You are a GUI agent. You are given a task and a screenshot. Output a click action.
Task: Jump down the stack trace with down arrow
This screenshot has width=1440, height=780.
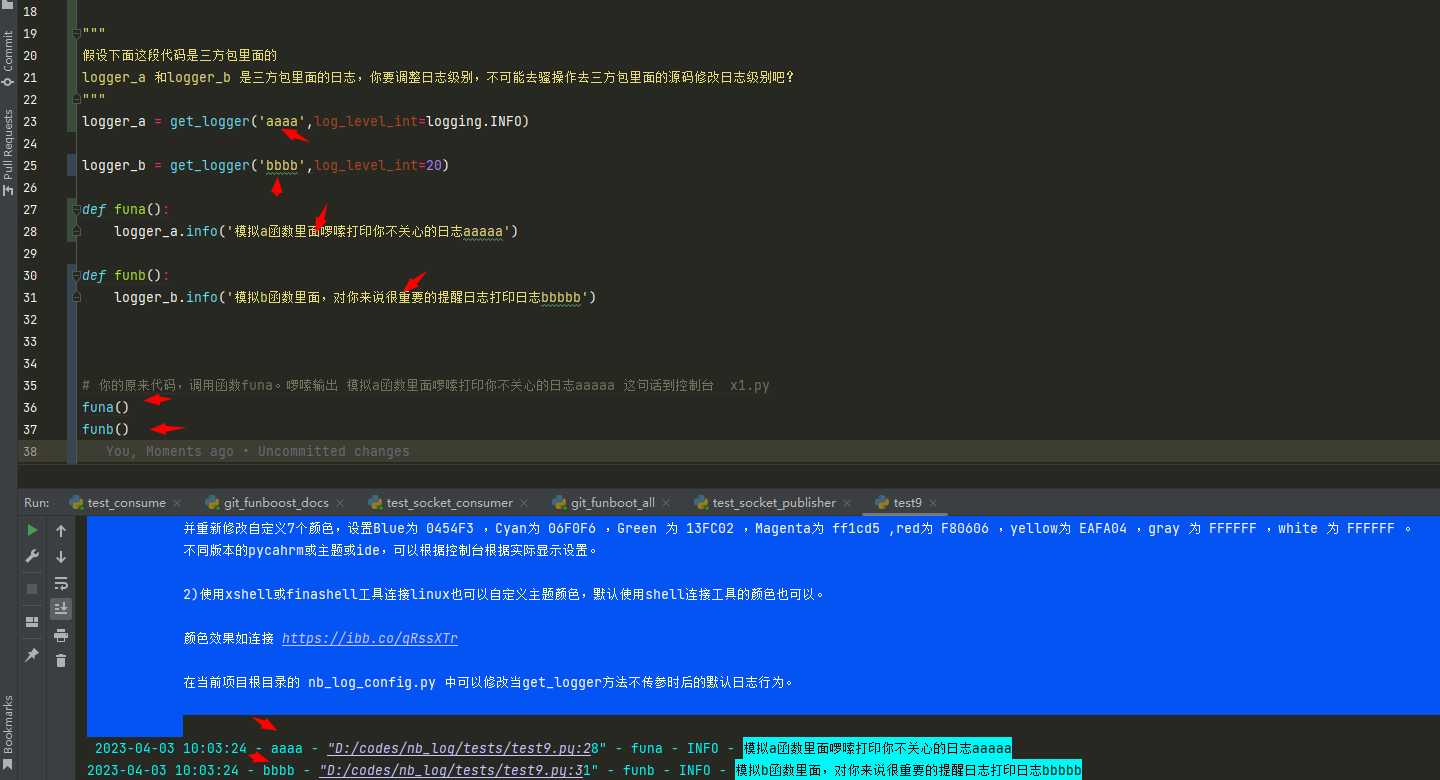coord(61,556)
